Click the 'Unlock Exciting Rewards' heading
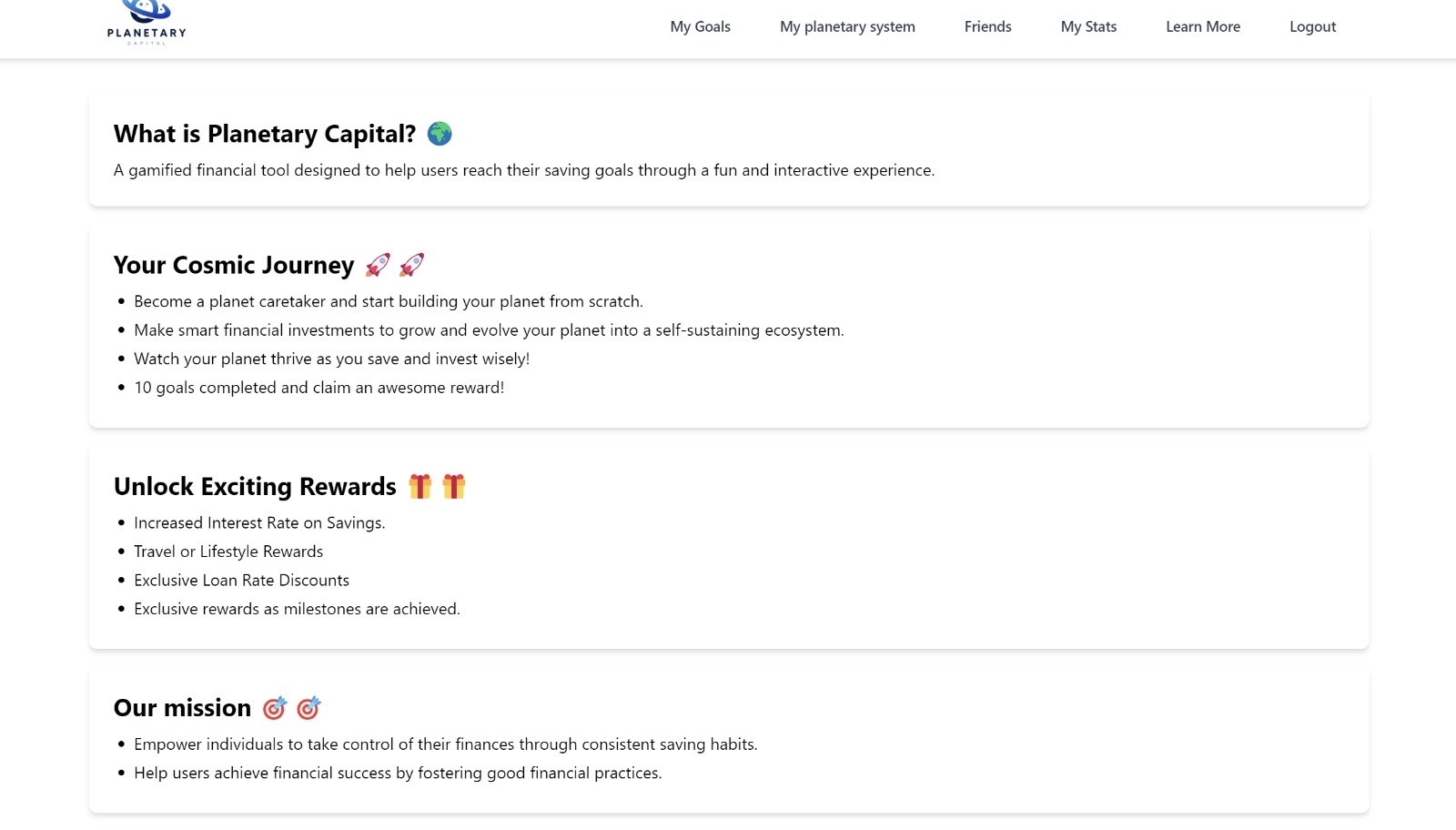The image size is (1456, 830). 255,486
